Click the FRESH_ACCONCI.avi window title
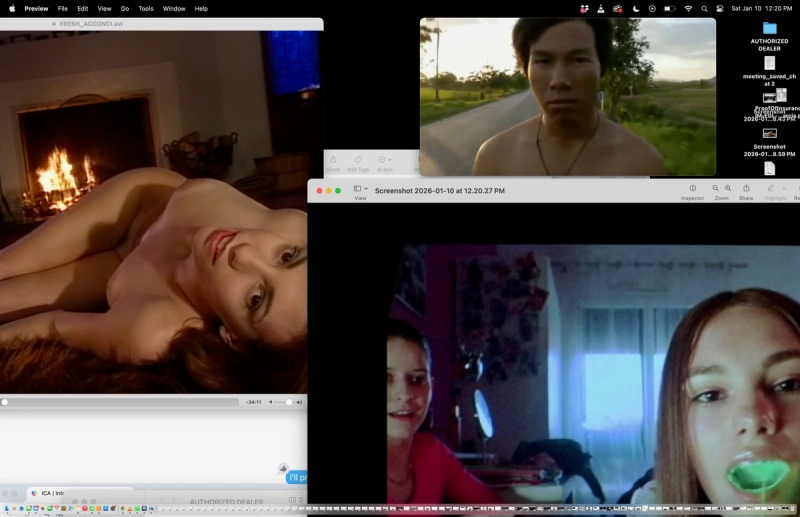The image size is (800, 517). tap(91, 24)
